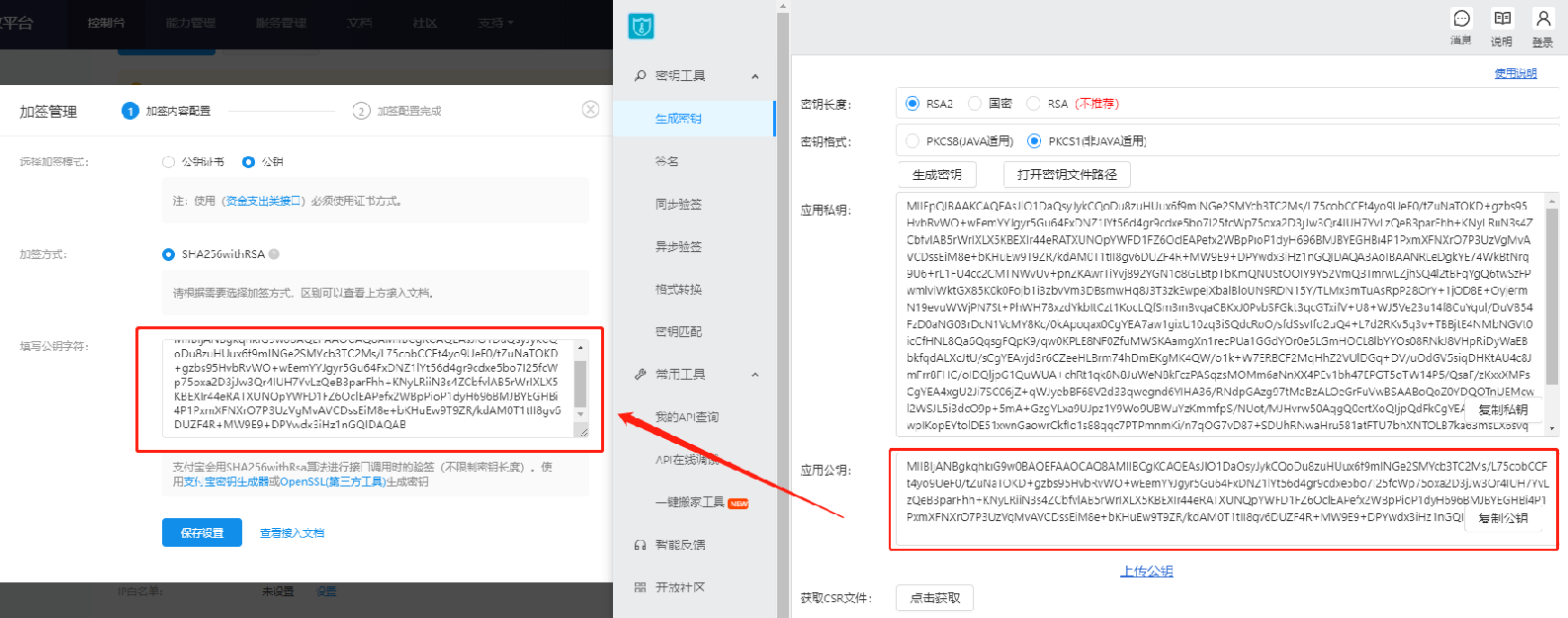Click the help icon beside SHA256withRSA
Image resolution: width=1568 pixels, height=618 pixels.
pos(274,254)
